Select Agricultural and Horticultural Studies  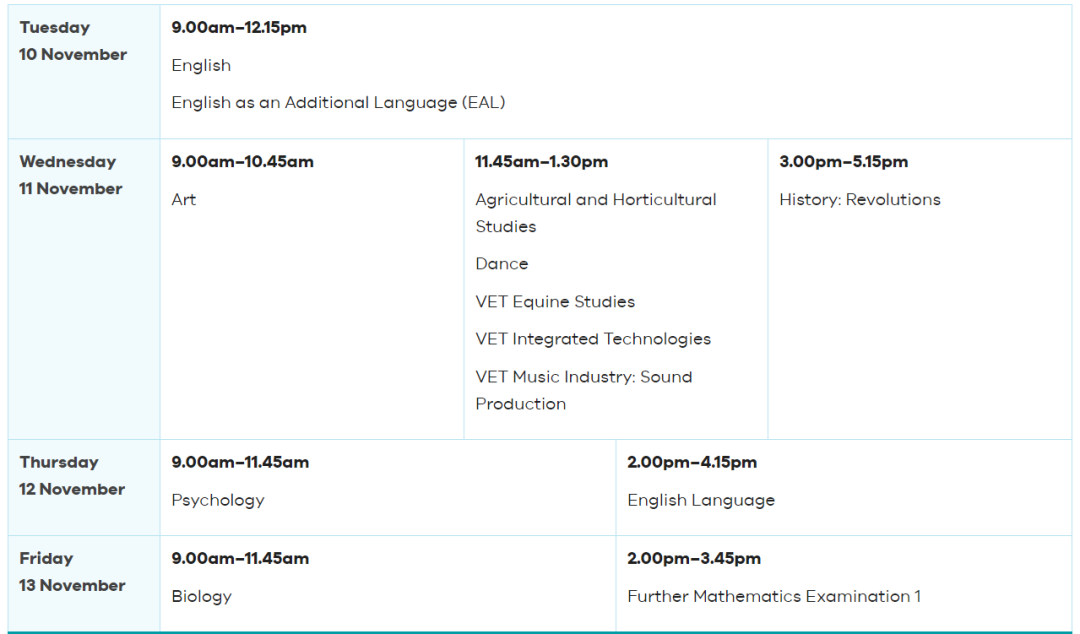click(595, 213)
